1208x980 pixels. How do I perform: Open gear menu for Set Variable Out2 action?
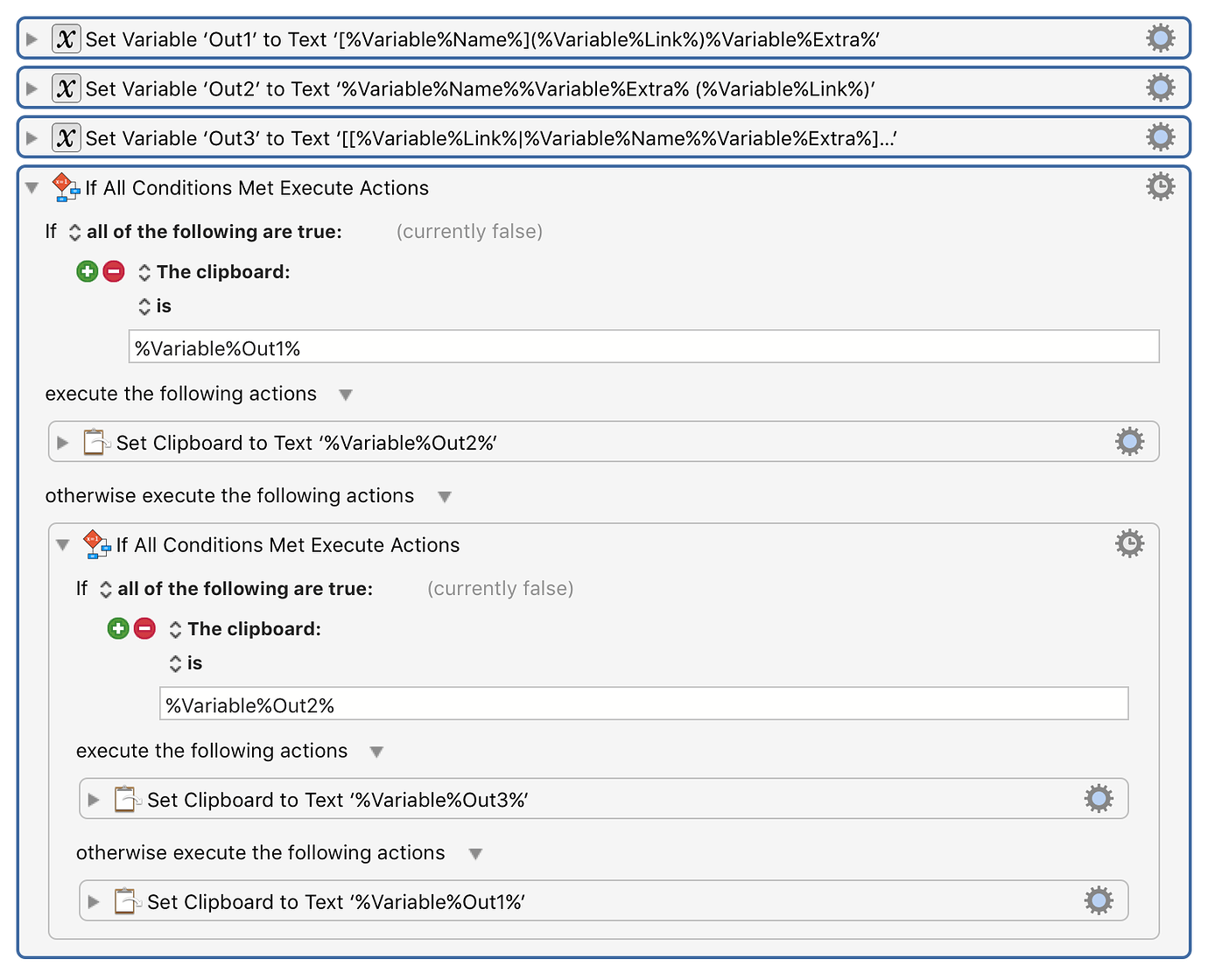pyautogui.click(x=1160, y=87)
